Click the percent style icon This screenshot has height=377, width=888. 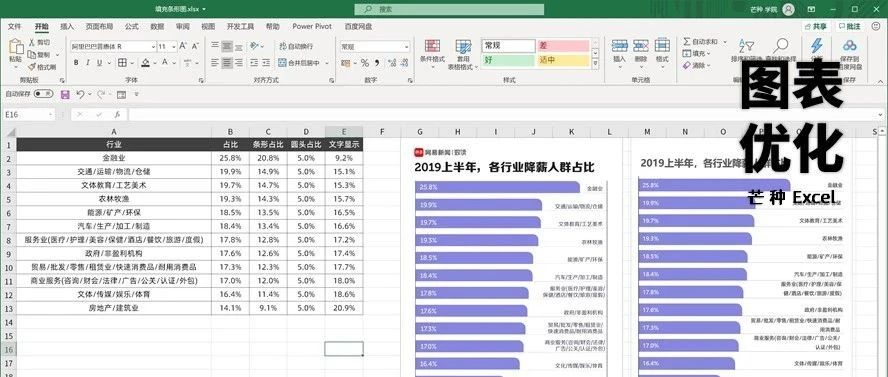(x=365, y=63)
